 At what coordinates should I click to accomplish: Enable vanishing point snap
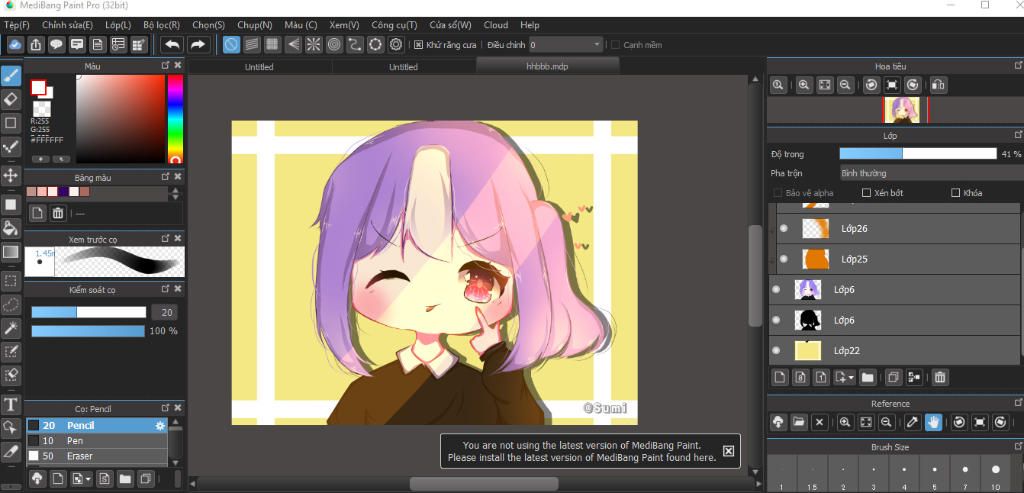click(293, 44)
